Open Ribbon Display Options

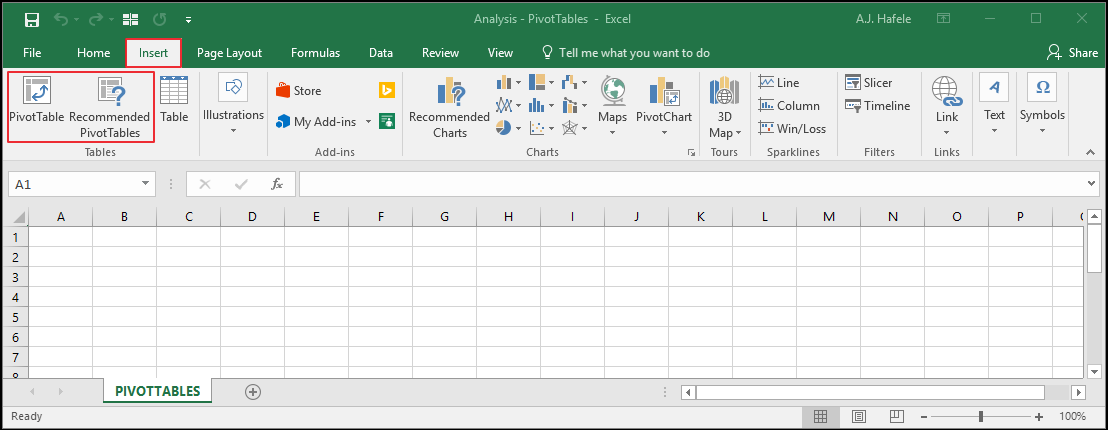coord(943,18)
